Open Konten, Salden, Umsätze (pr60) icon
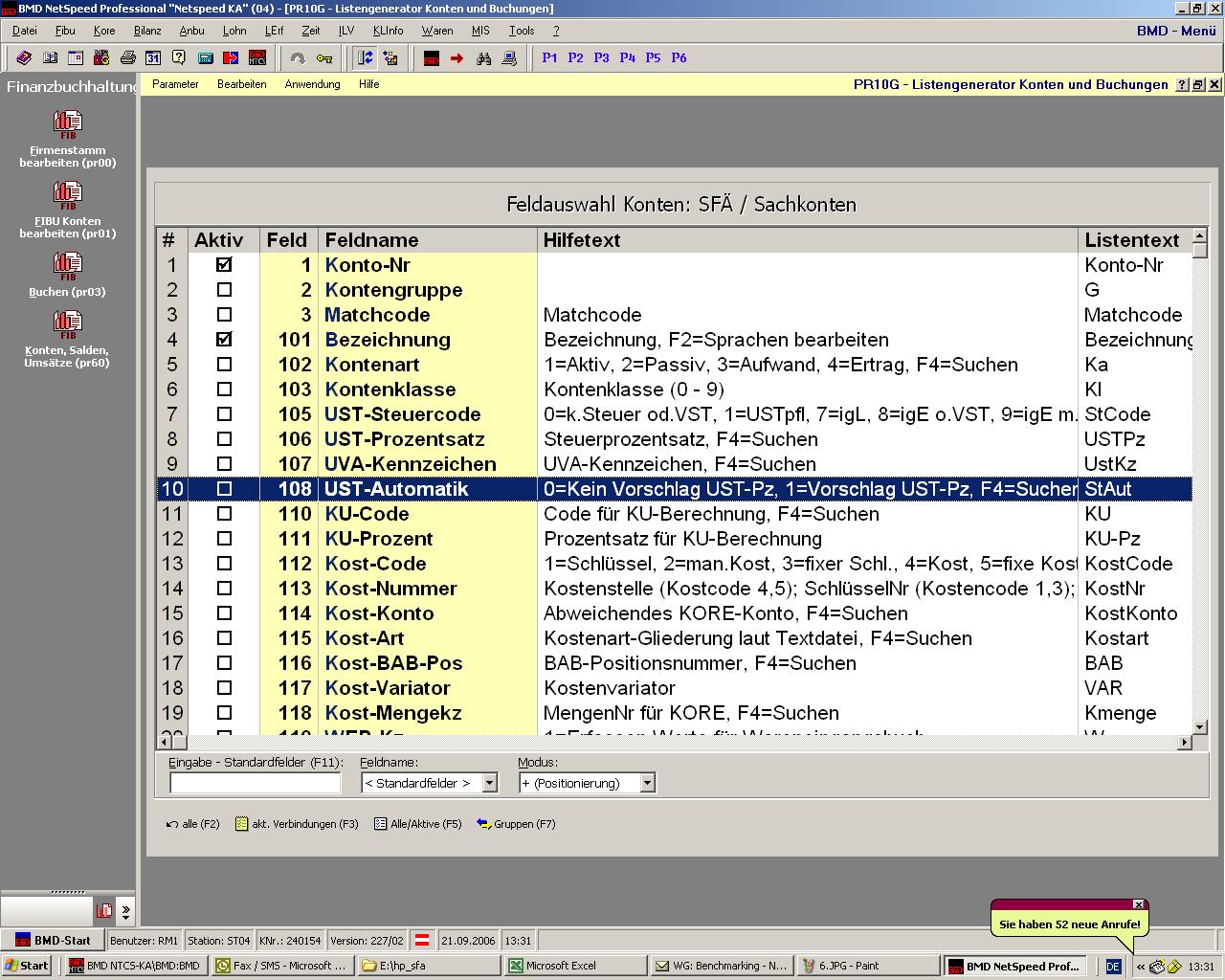 point(68,324)
